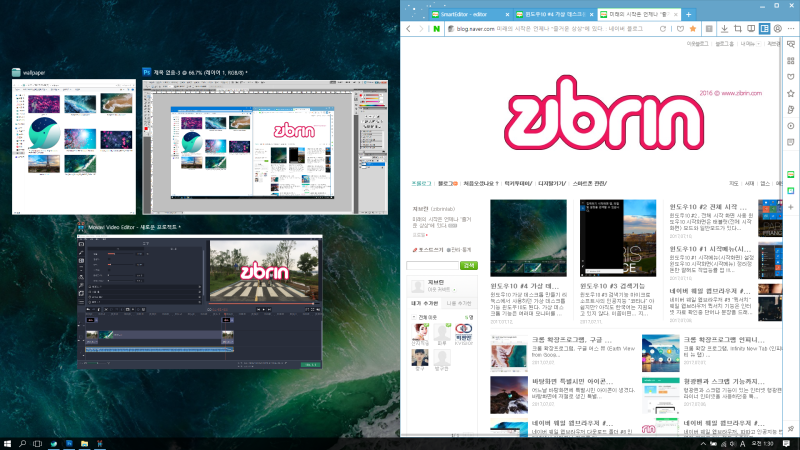The width and height of the screenshot is (800, 450).
Task: Open a new browser tab with plus
Action: (688, 15)
